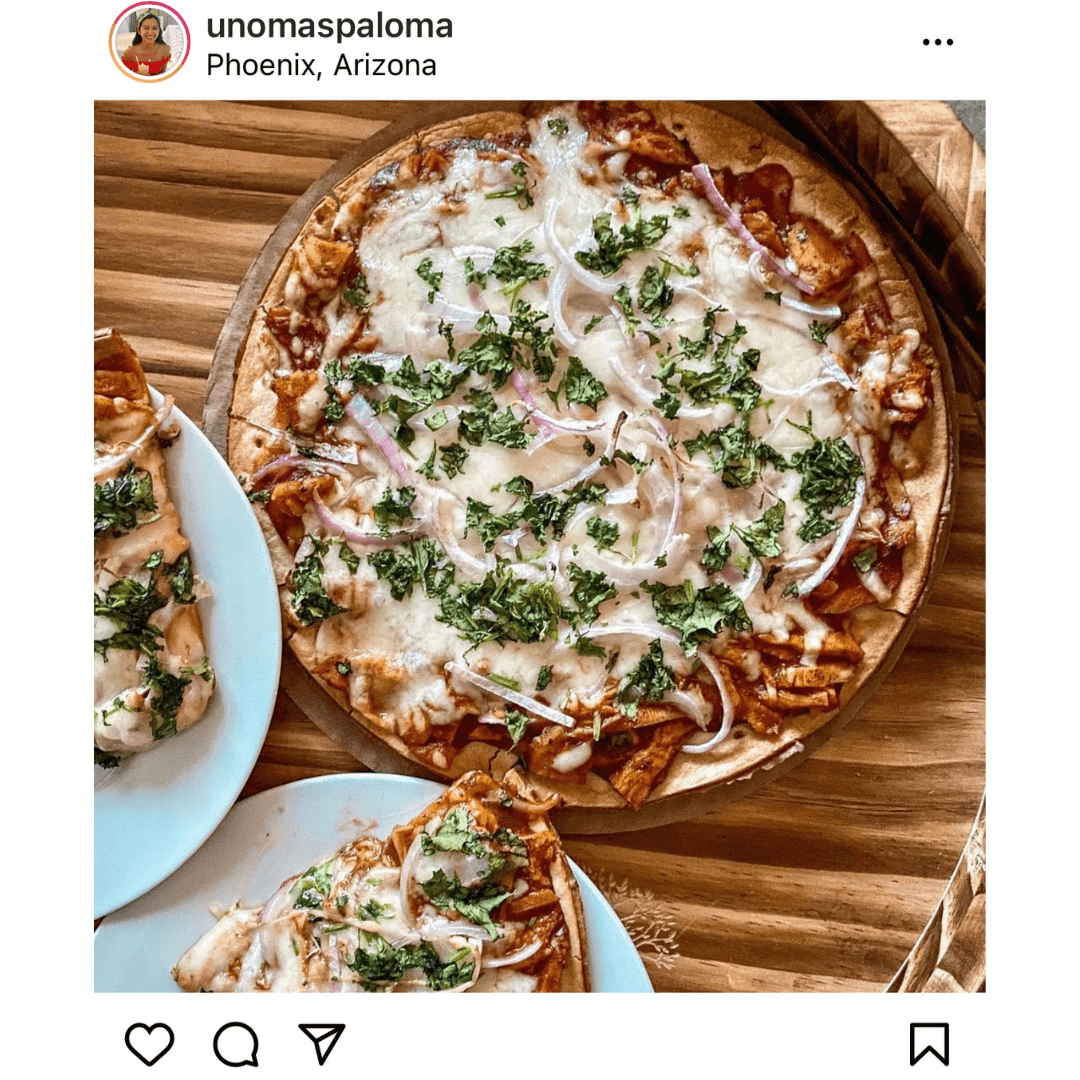Open the unomaspaloma username link
The height and width of the screenshot is (1080, 1080).
click(x=330, y=26)
